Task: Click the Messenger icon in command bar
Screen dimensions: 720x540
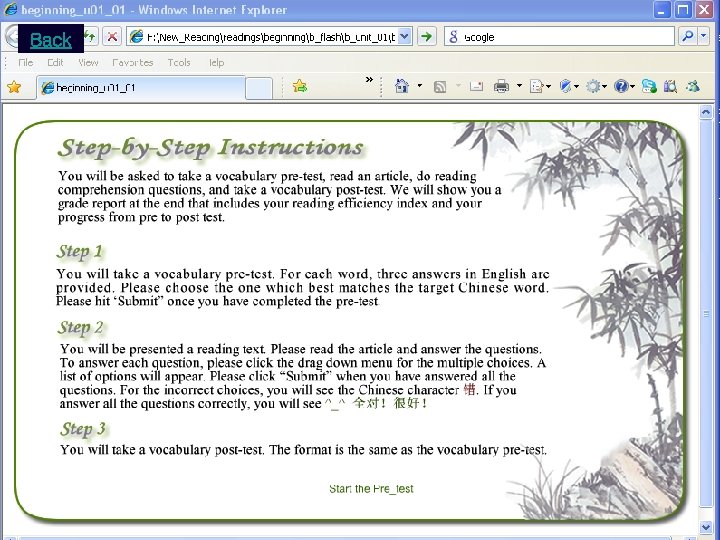Action: (649, 86)
